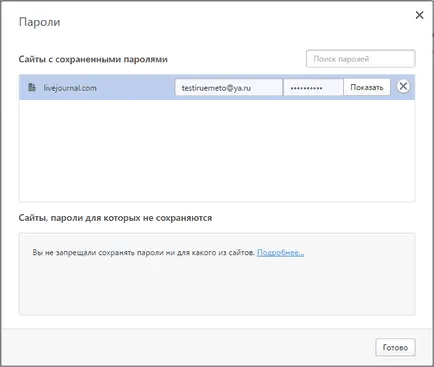Click the masked password field
Screen dimensions: 434x367
313,88
